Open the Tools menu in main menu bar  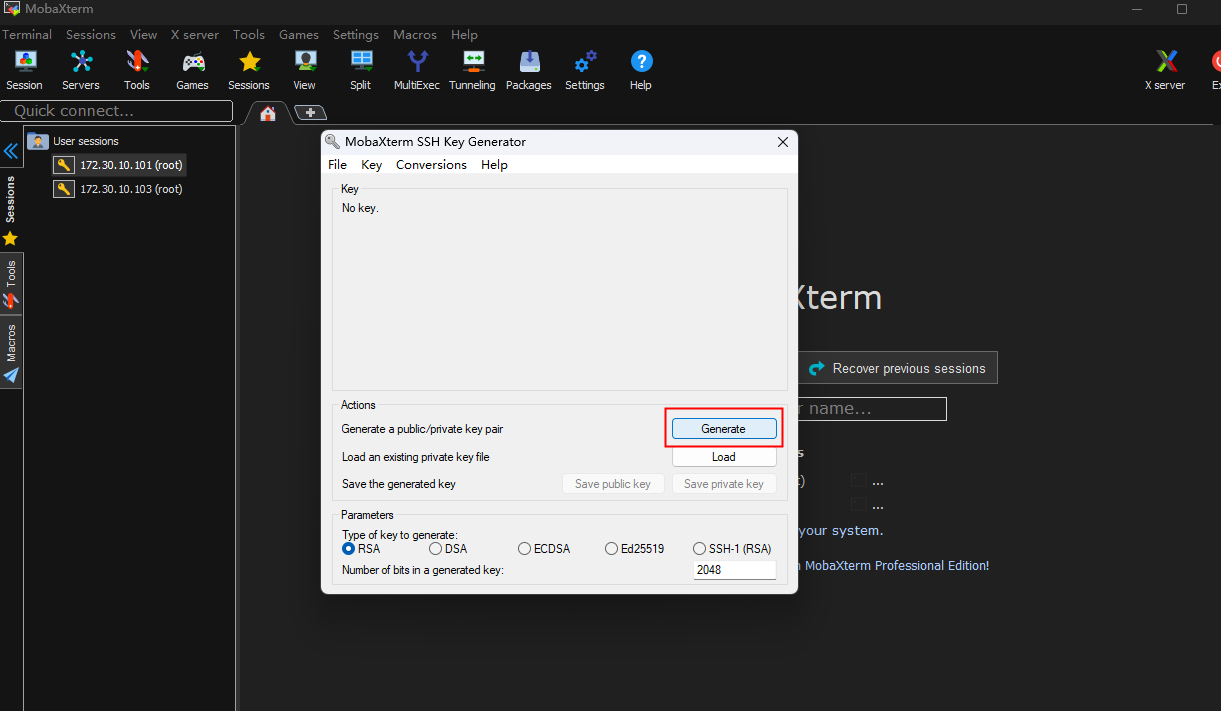click(x=249, y=34)
